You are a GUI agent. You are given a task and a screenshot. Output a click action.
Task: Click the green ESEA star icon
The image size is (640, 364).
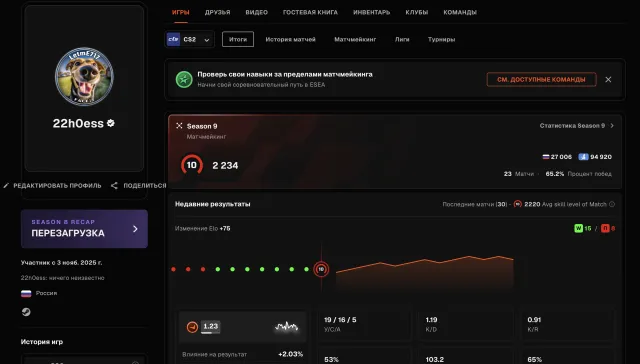[x=184, y=80]
